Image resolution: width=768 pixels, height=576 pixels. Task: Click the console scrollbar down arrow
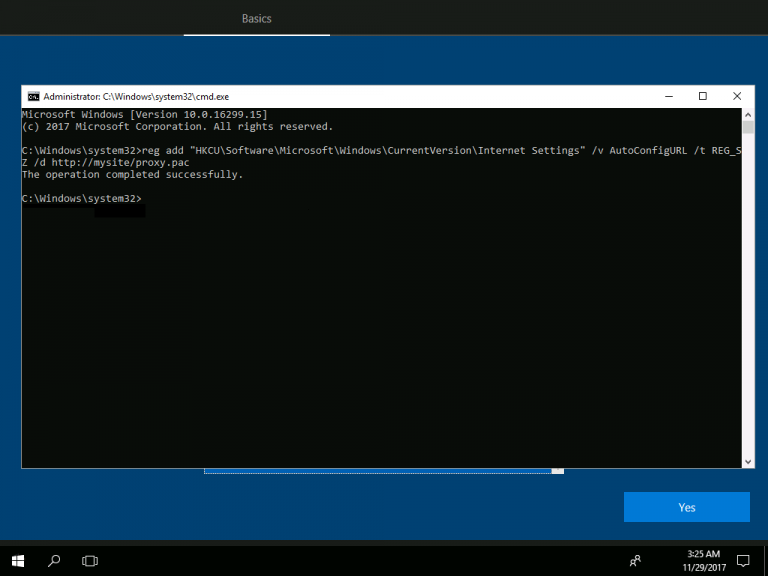click(748, 461)
